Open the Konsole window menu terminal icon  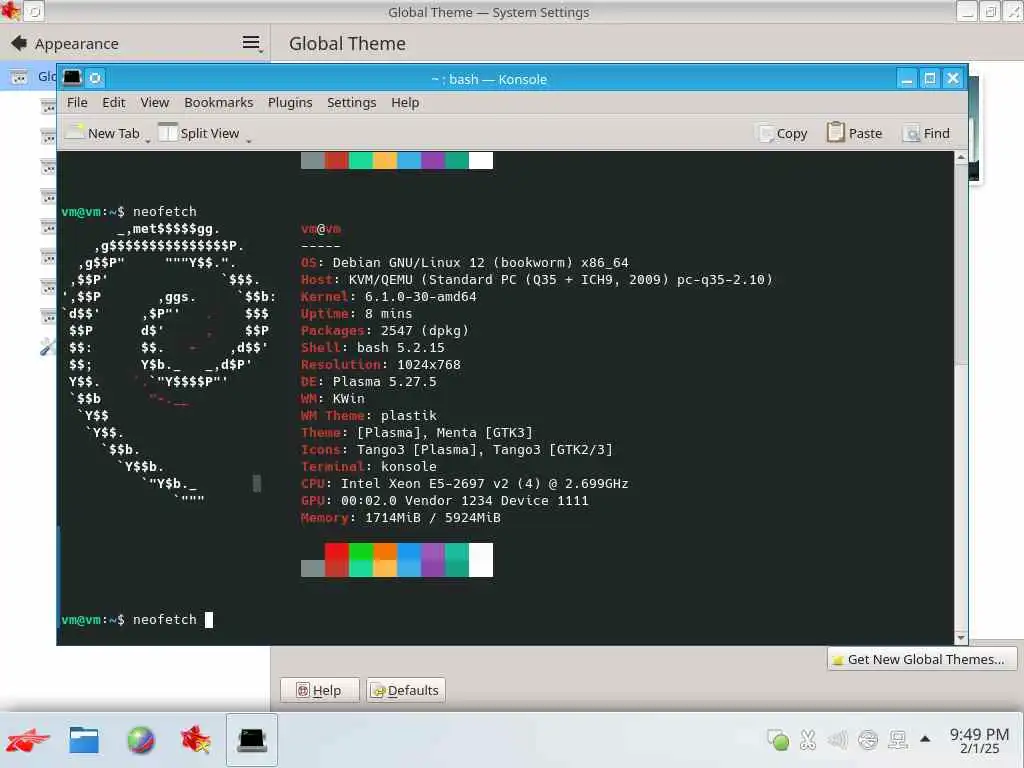tap(72, 78)
